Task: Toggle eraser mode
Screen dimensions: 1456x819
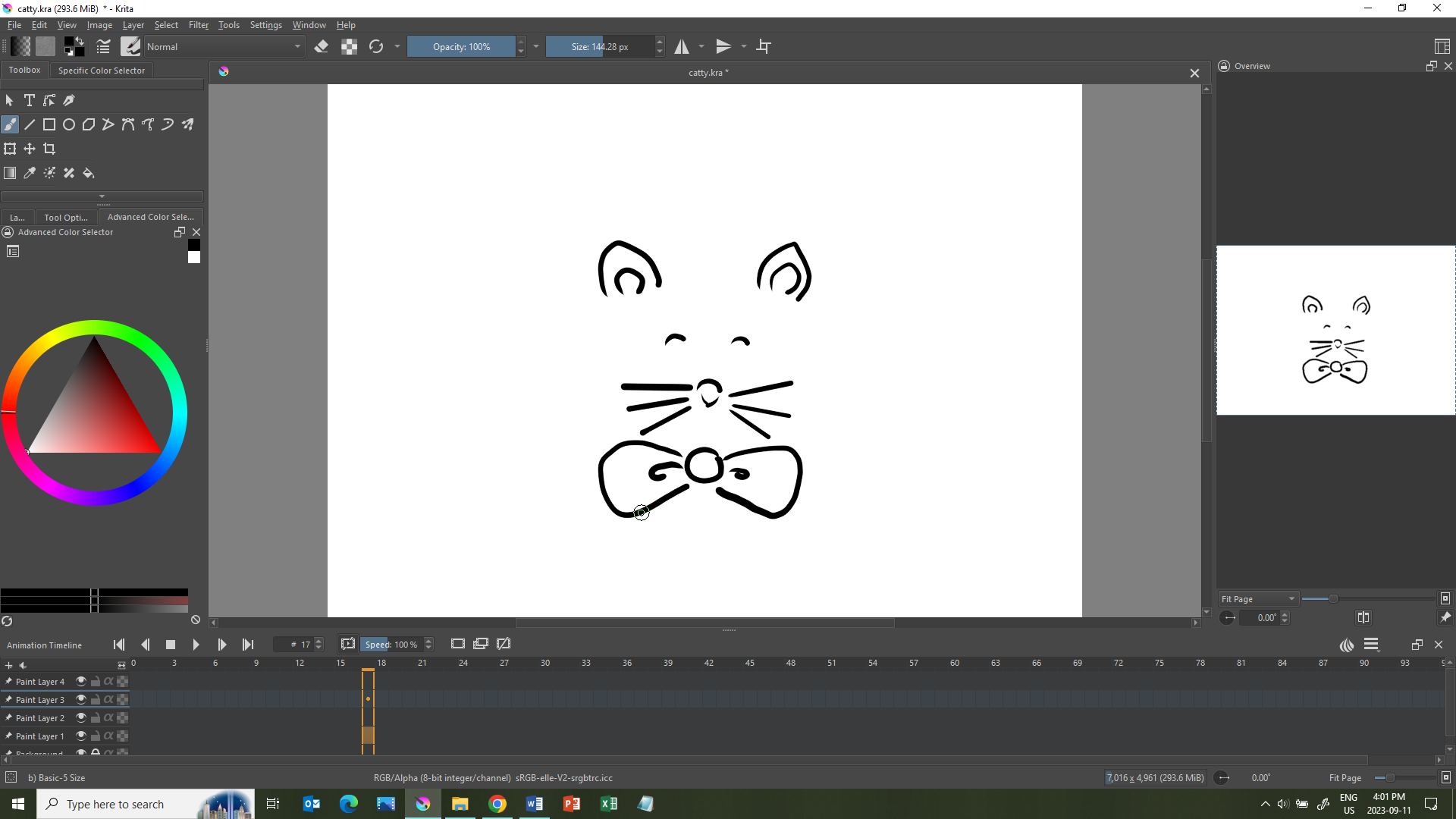Action: pos(322,46)
